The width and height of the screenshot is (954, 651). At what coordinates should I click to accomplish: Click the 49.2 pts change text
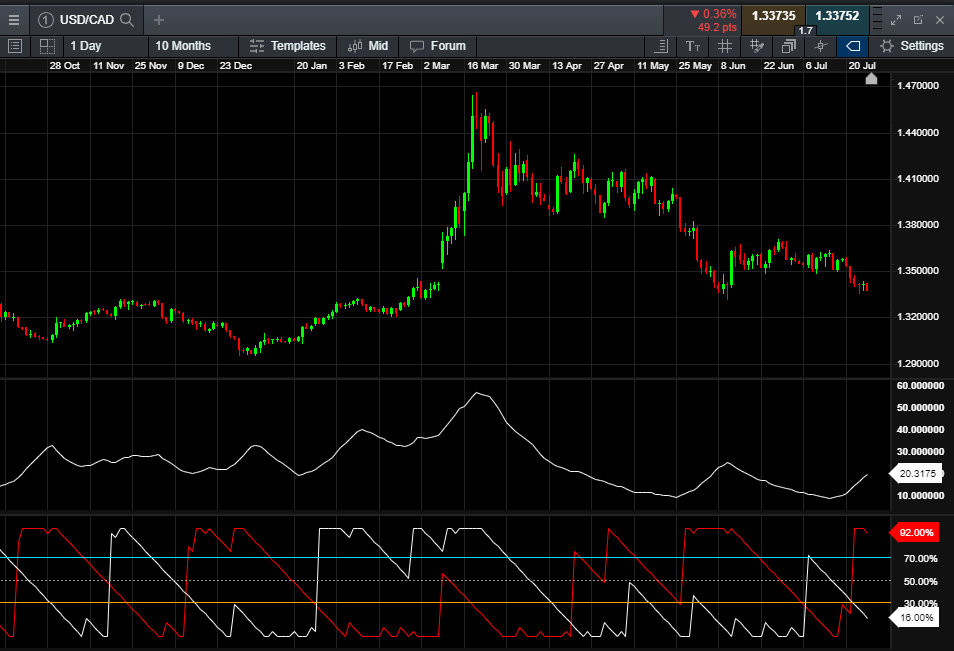coord(717,27)
